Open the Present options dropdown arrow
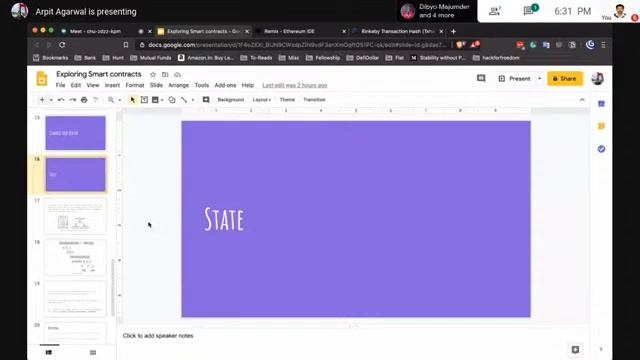This screenshot has width=640, height=360. coord(539,79)
